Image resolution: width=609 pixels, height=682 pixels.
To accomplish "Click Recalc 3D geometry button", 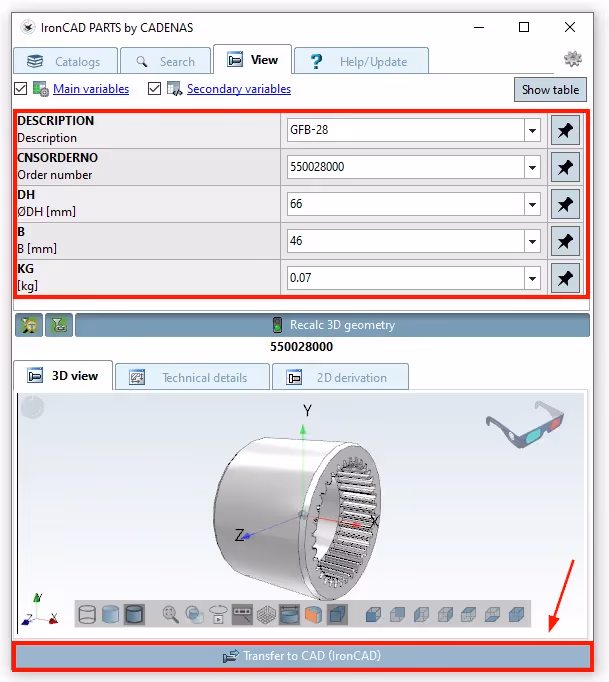I will pos(333,325).
